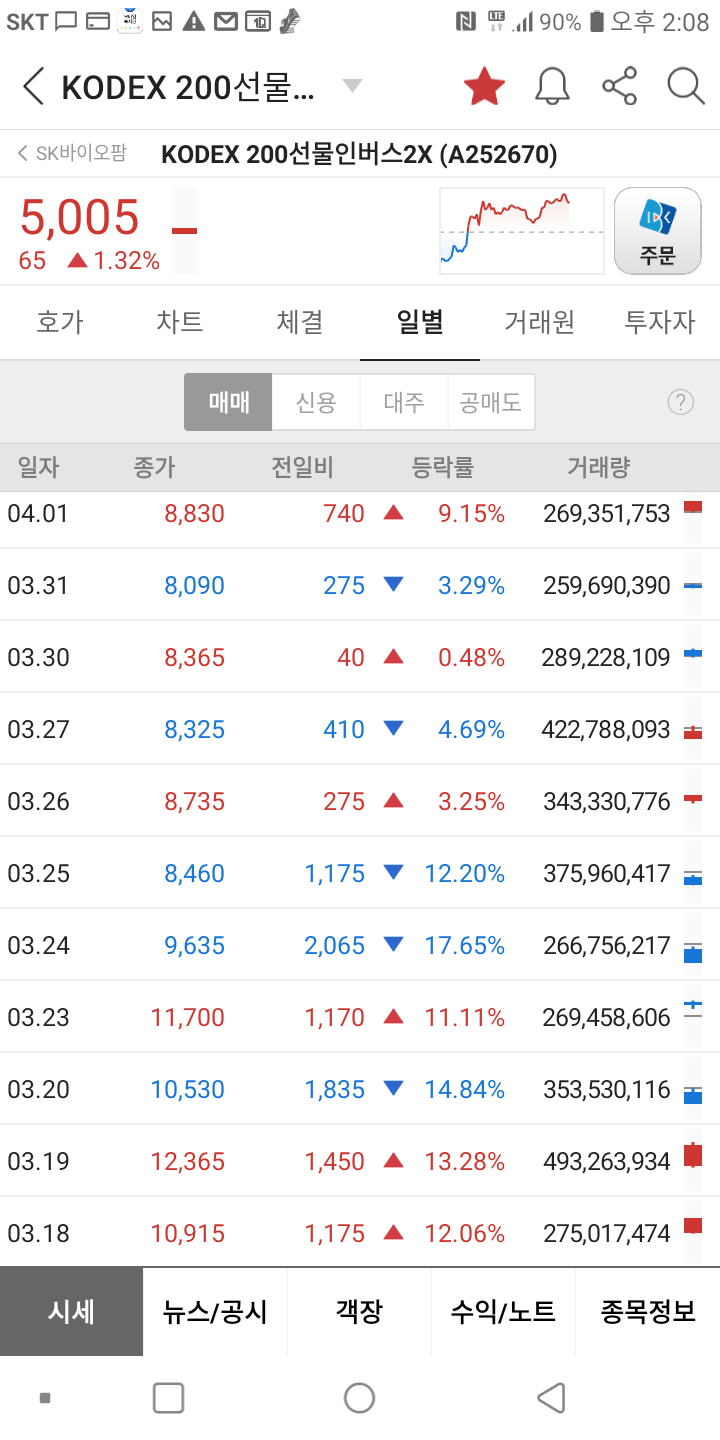Tap the candle icon on the 03.26 row
The height and width of the screenshot is (1440, 720).
[693, 800]
